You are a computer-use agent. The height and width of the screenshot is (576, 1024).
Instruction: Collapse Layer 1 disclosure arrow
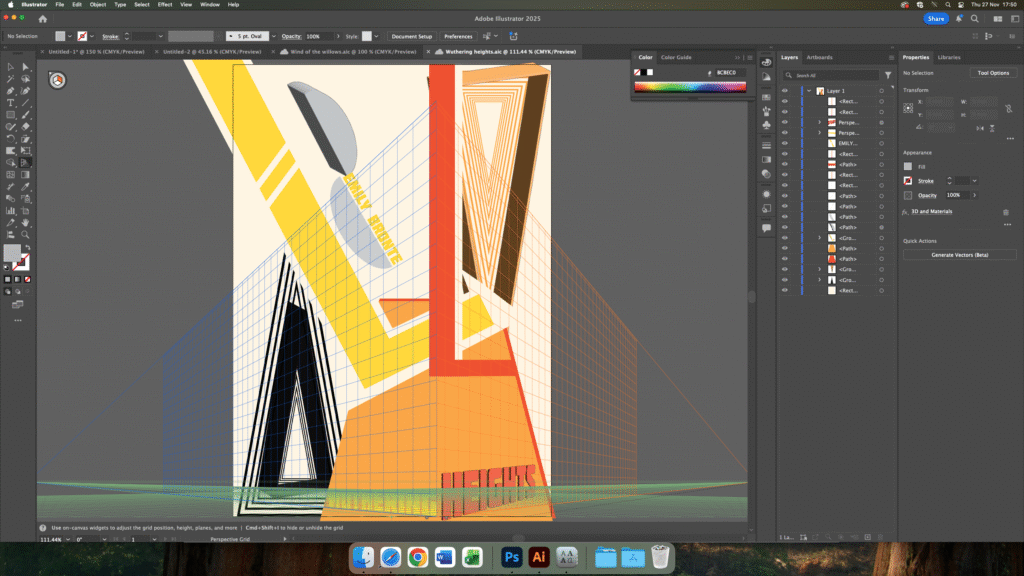click(808, 91)
